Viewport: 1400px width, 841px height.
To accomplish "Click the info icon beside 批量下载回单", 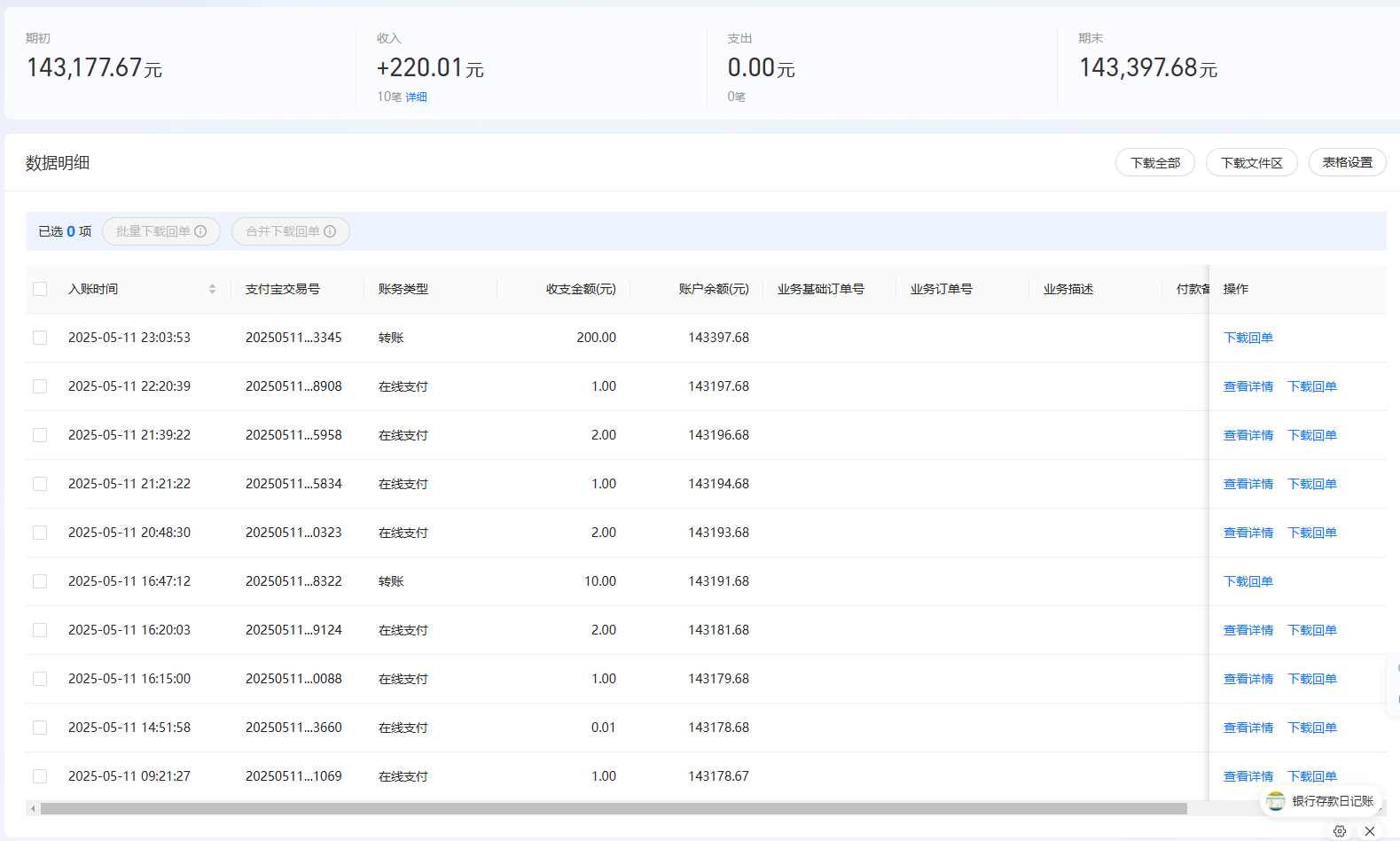I will point(200,231).
